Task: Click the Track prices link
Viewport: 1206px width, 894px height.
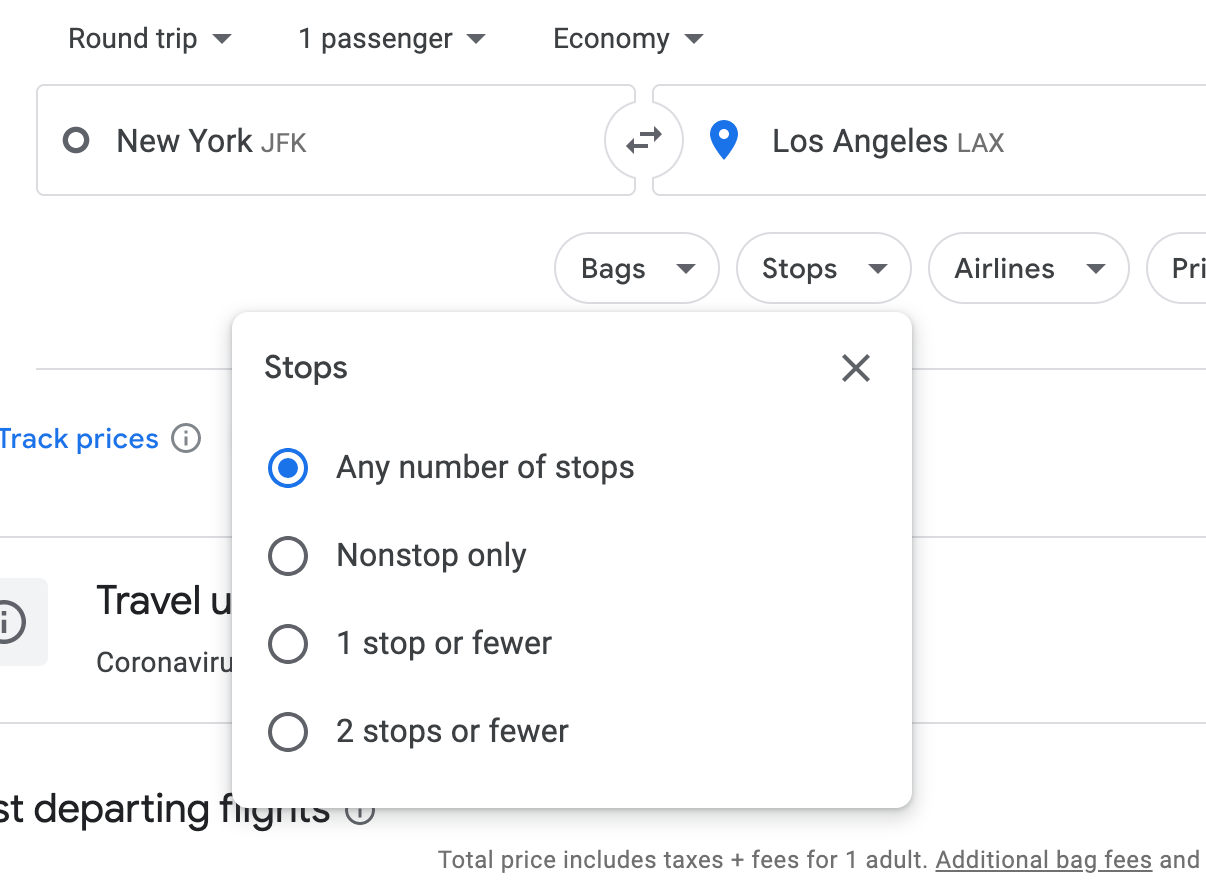Action: 79,439
